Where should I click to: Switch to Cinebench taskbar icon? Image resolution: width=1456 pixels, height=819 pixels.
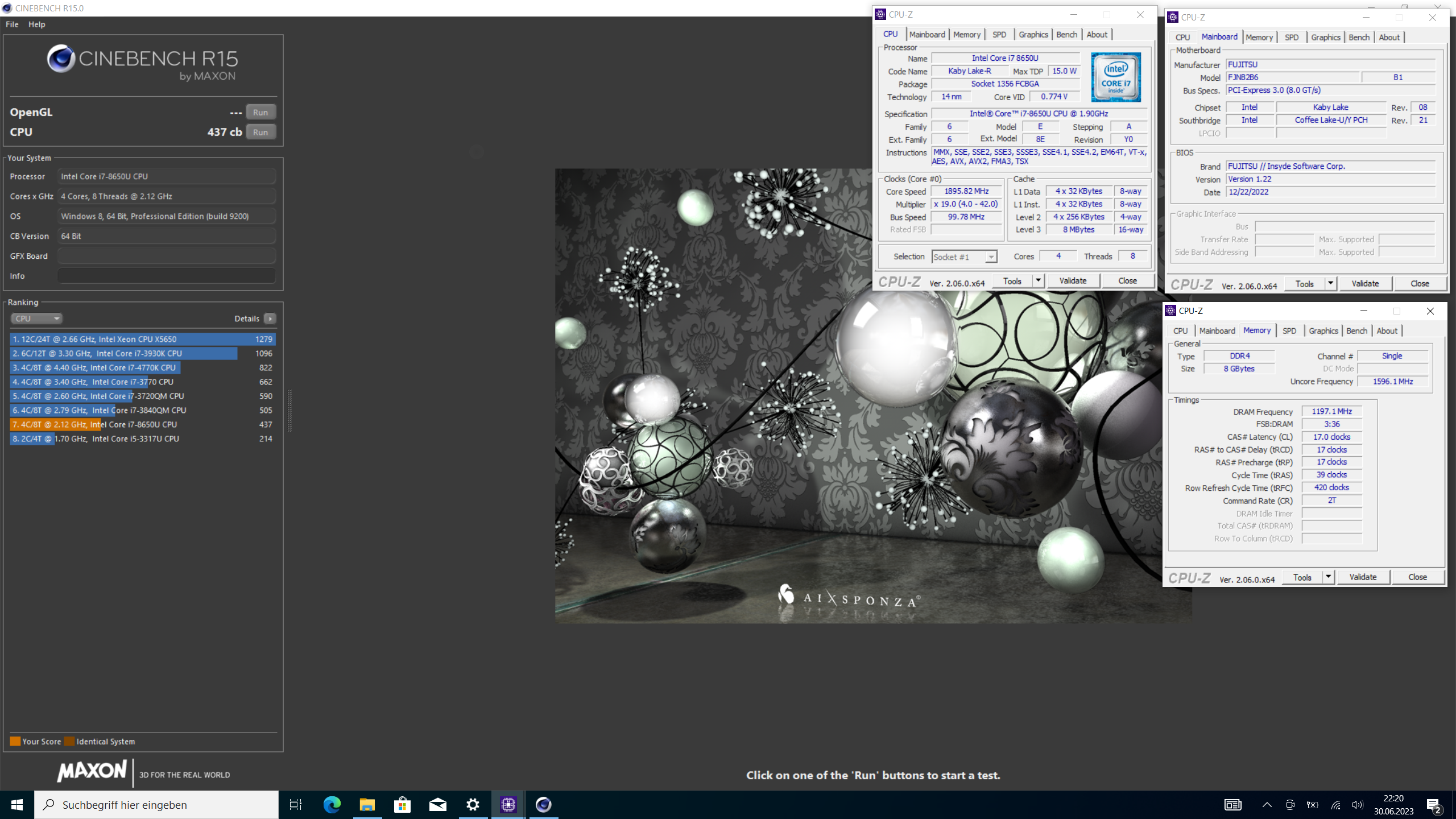coord(543,805)
